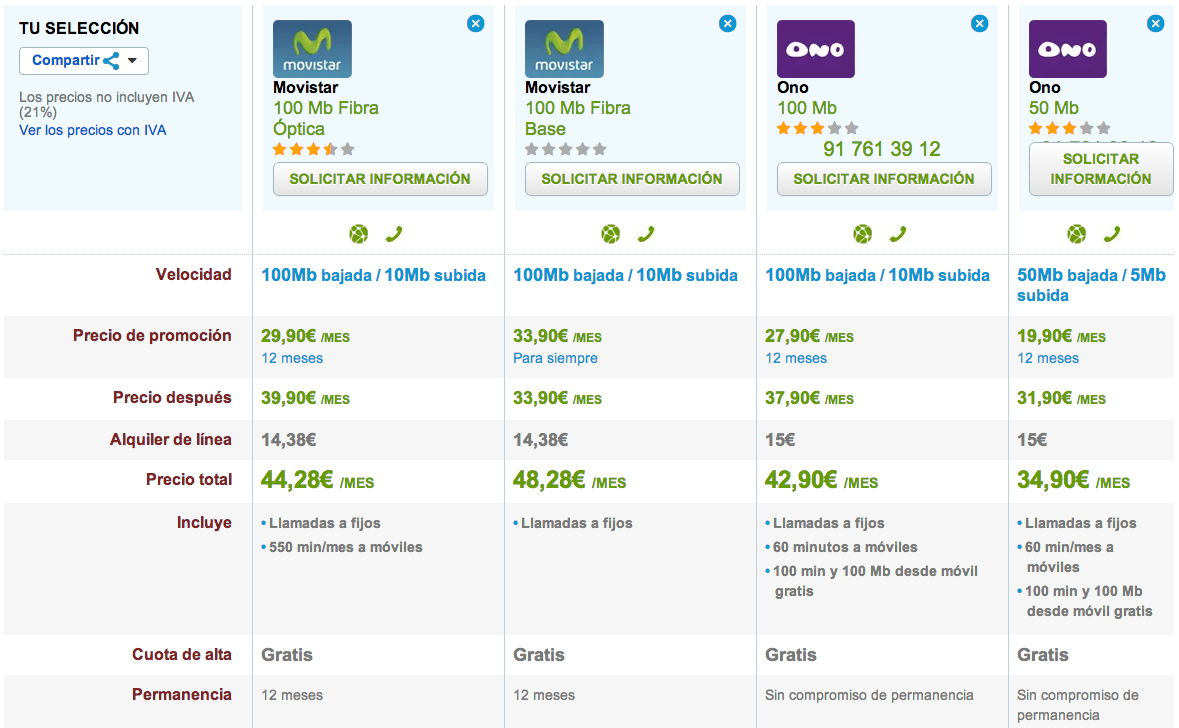1179x728 pixels.
Task: Request information for Ono 50 Mb
Action: click(x=1101, y=168)
